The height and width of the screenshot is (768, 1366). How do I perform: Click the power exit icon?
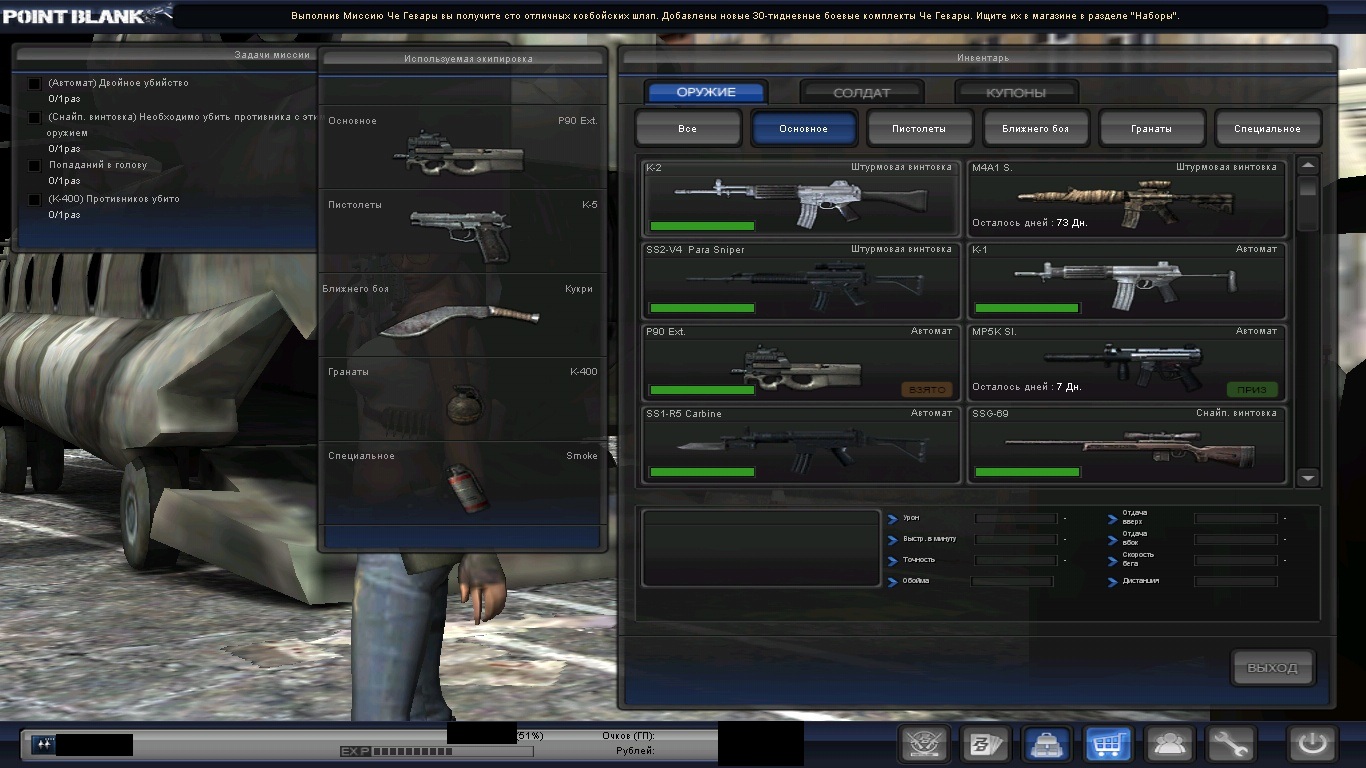[x=1312, y=744]
